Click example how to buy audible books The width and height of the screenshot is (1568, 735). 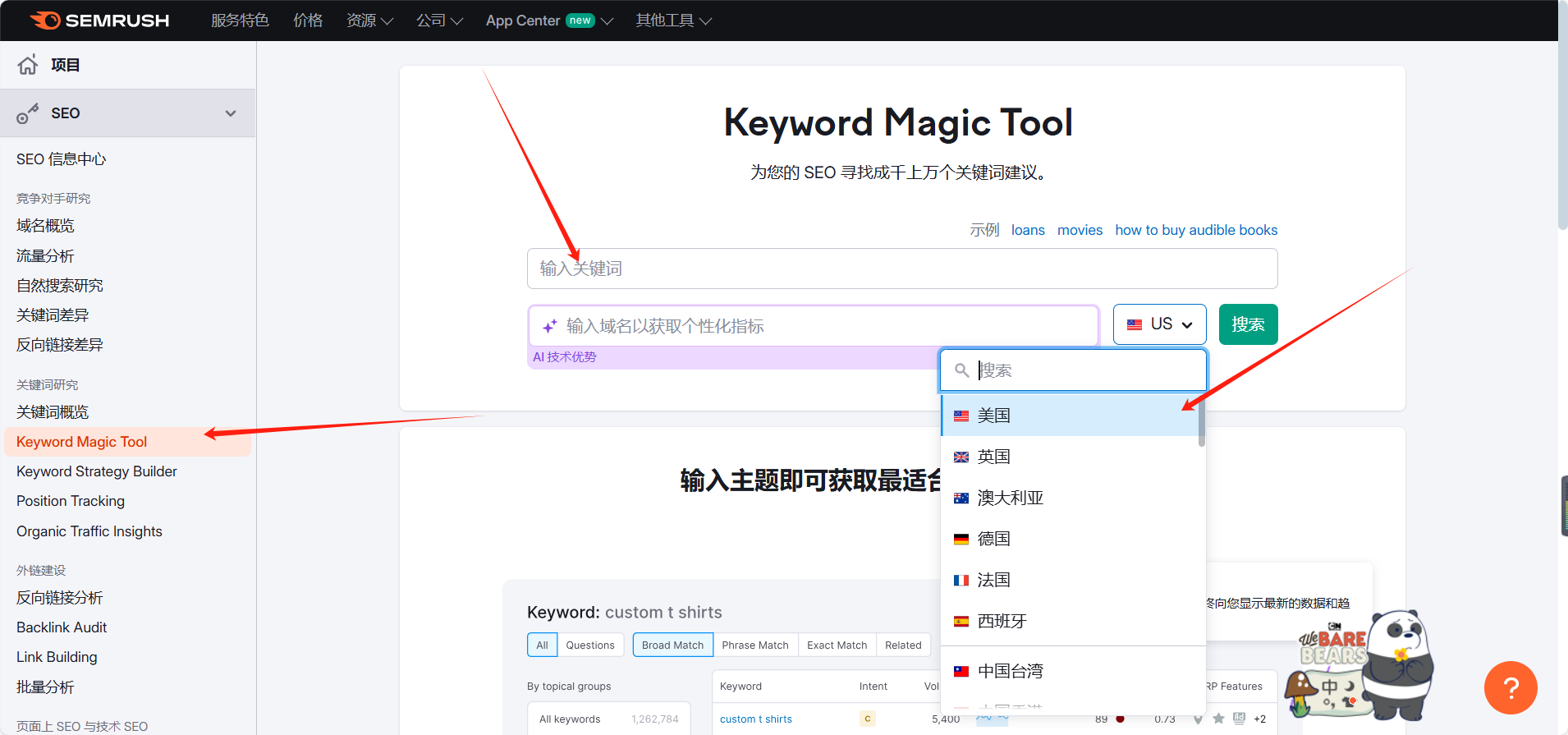(1196, 230)
